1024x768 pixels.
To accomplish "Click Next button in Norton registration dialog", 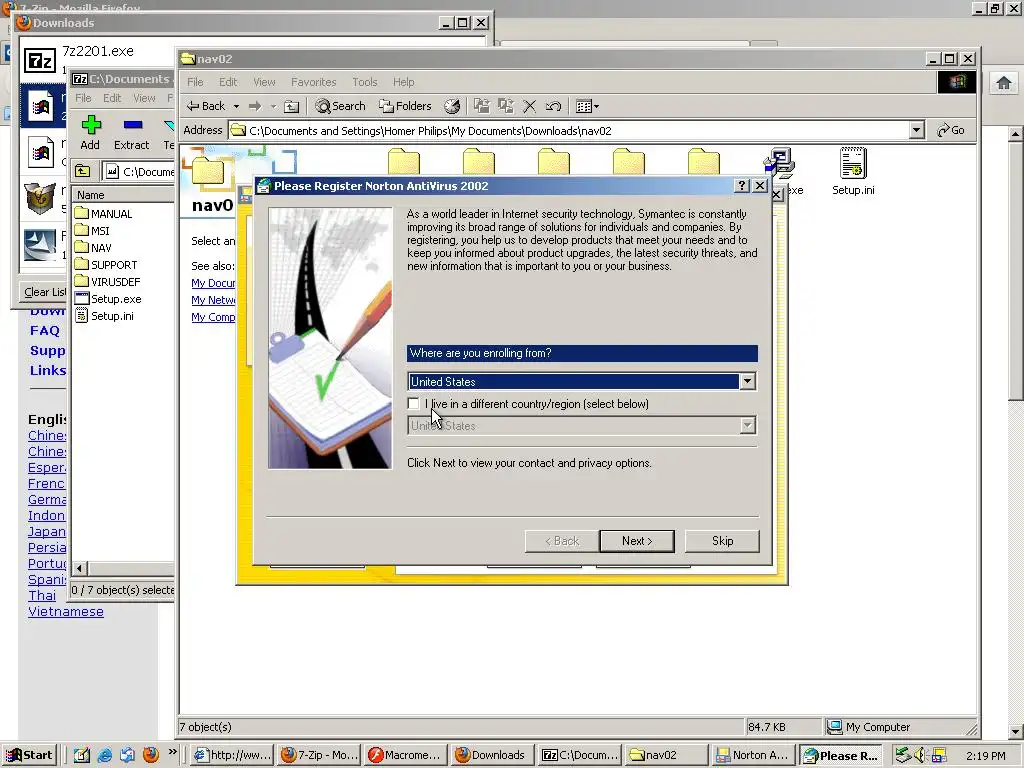I will tap(637, 541).
